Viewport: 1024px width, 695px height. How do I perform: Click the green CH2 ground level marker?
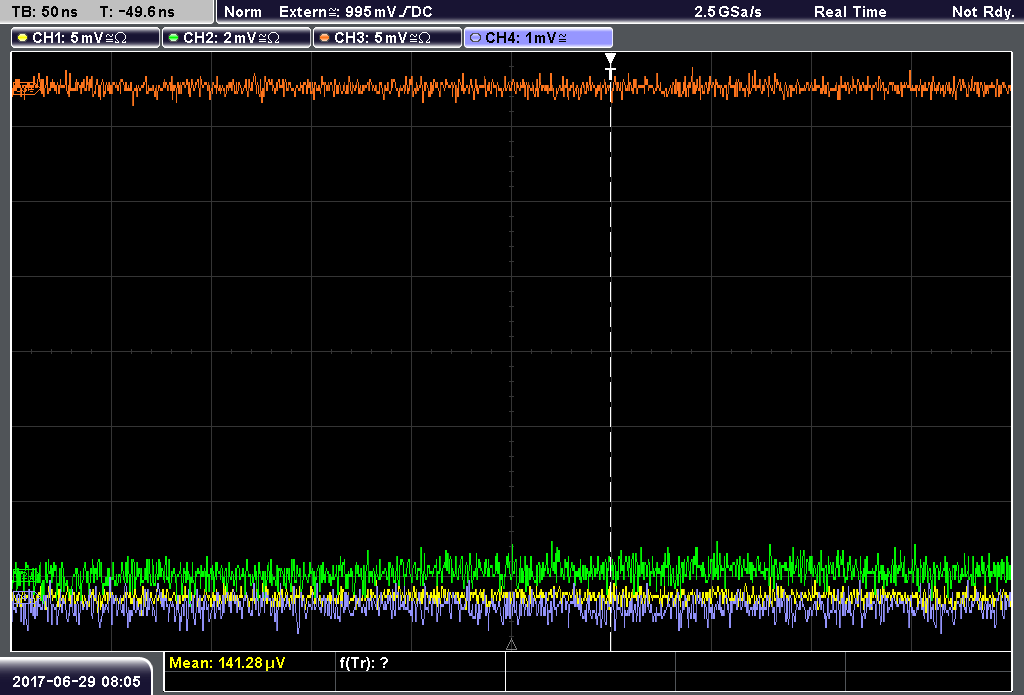(x=25, y=576)
